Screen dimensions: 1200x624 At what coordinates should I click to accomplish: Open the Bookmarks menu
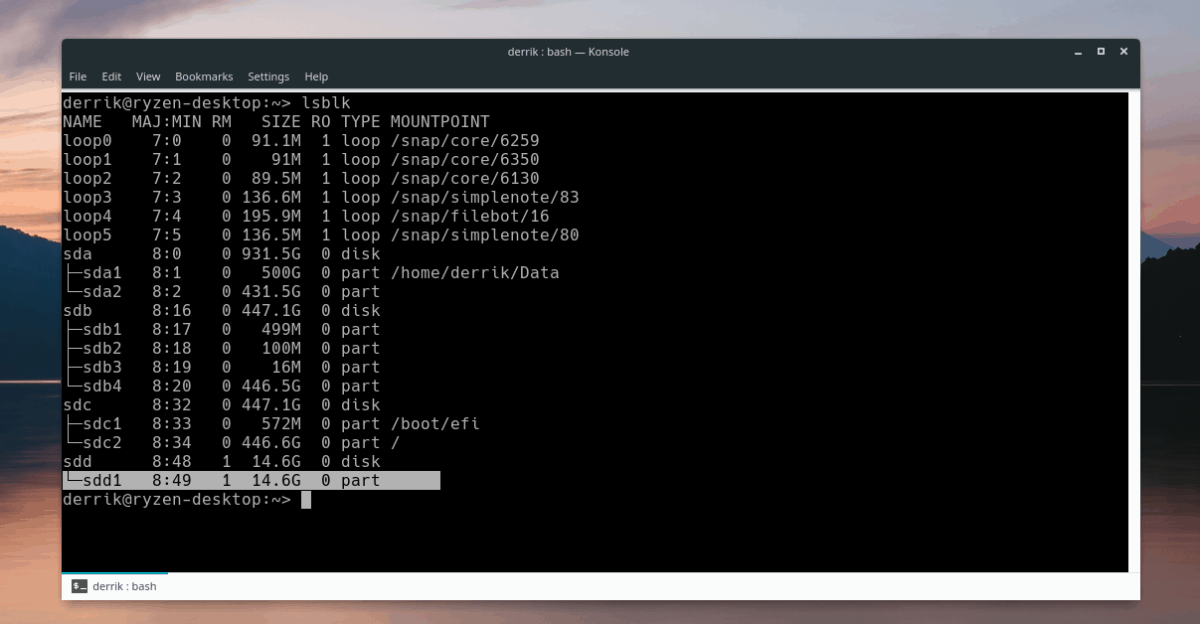pos(204,76)
